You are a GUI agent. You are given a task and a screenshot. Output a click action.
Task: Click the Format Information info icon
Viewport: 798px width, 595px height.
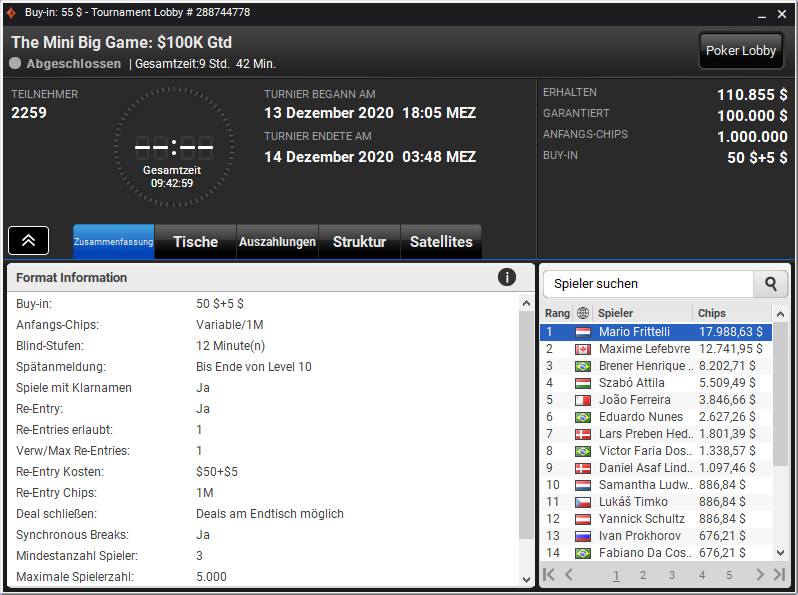click(x=506, y=277)
